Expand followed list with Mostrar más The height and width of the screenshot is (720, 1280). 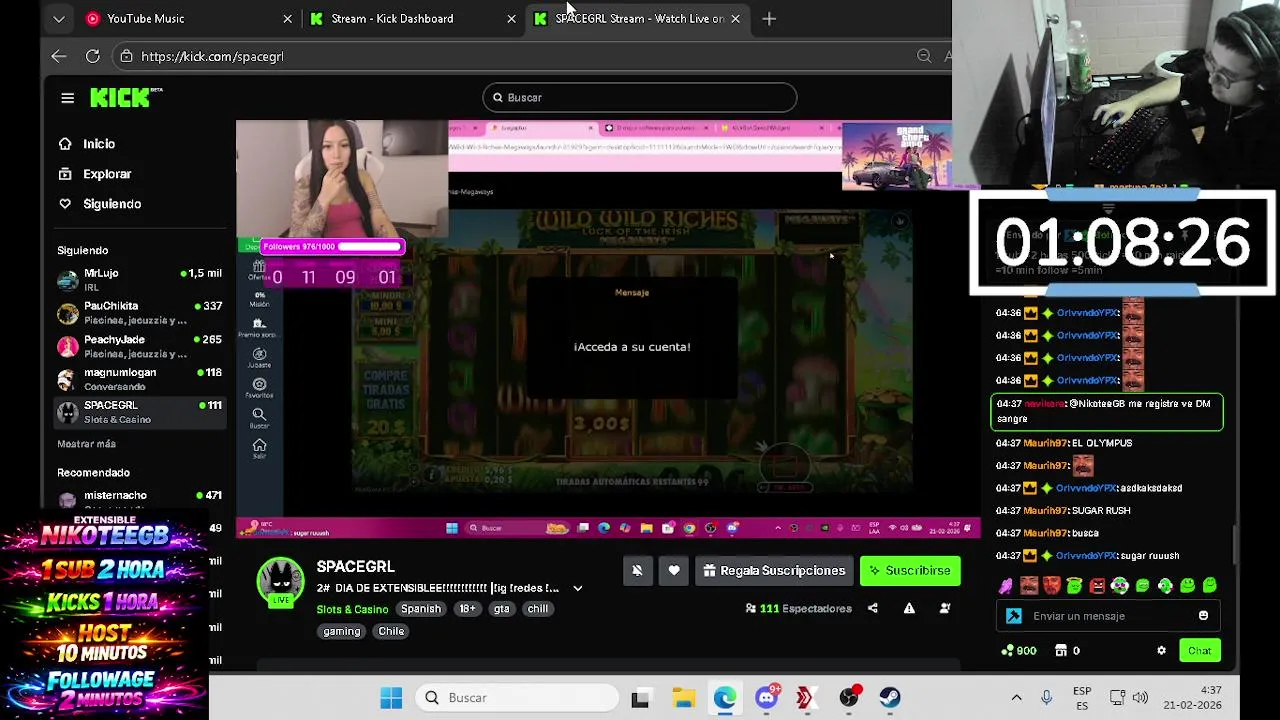[86, 444]
